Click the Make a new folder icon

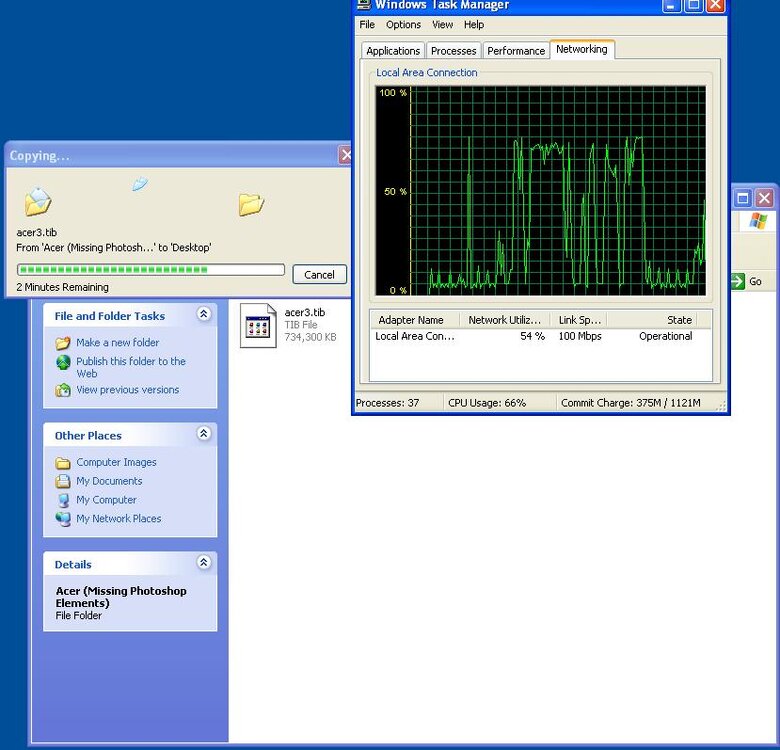coord(63,343)
